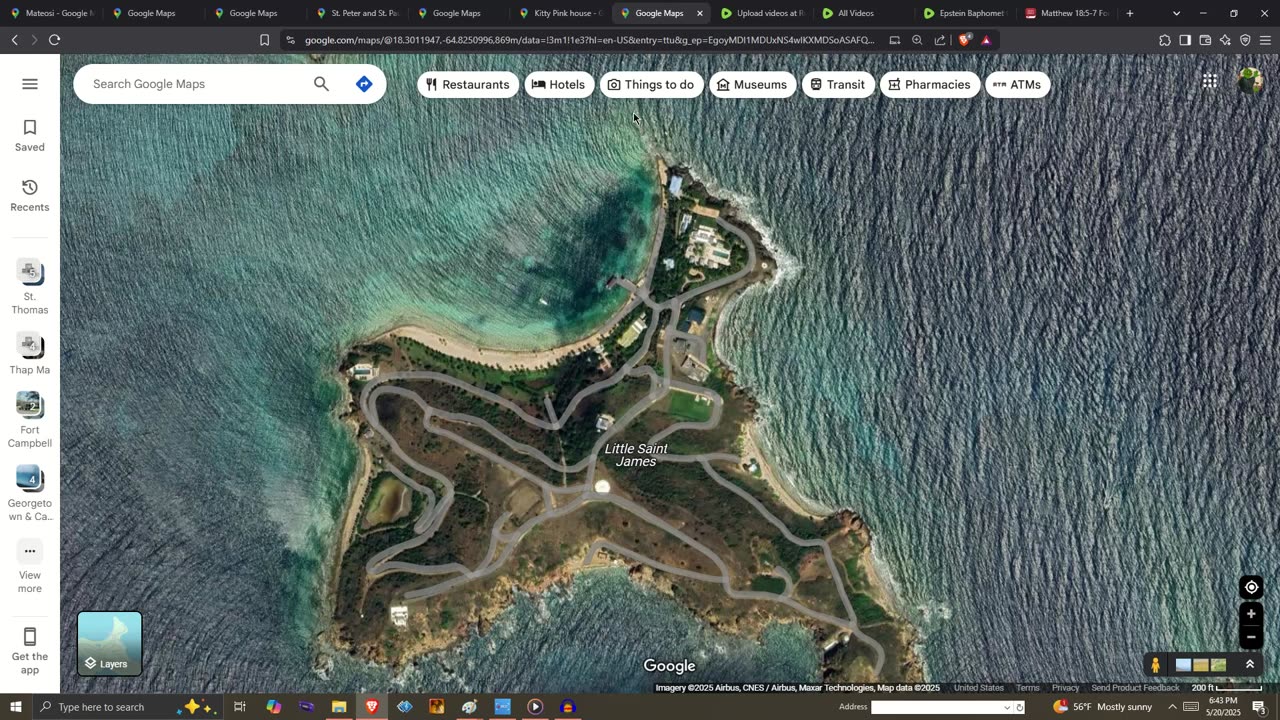Toggle the browser sidebar panel
This screenshot has height=720, width=1280.
pyautogui.click(x=1185, y=40)
